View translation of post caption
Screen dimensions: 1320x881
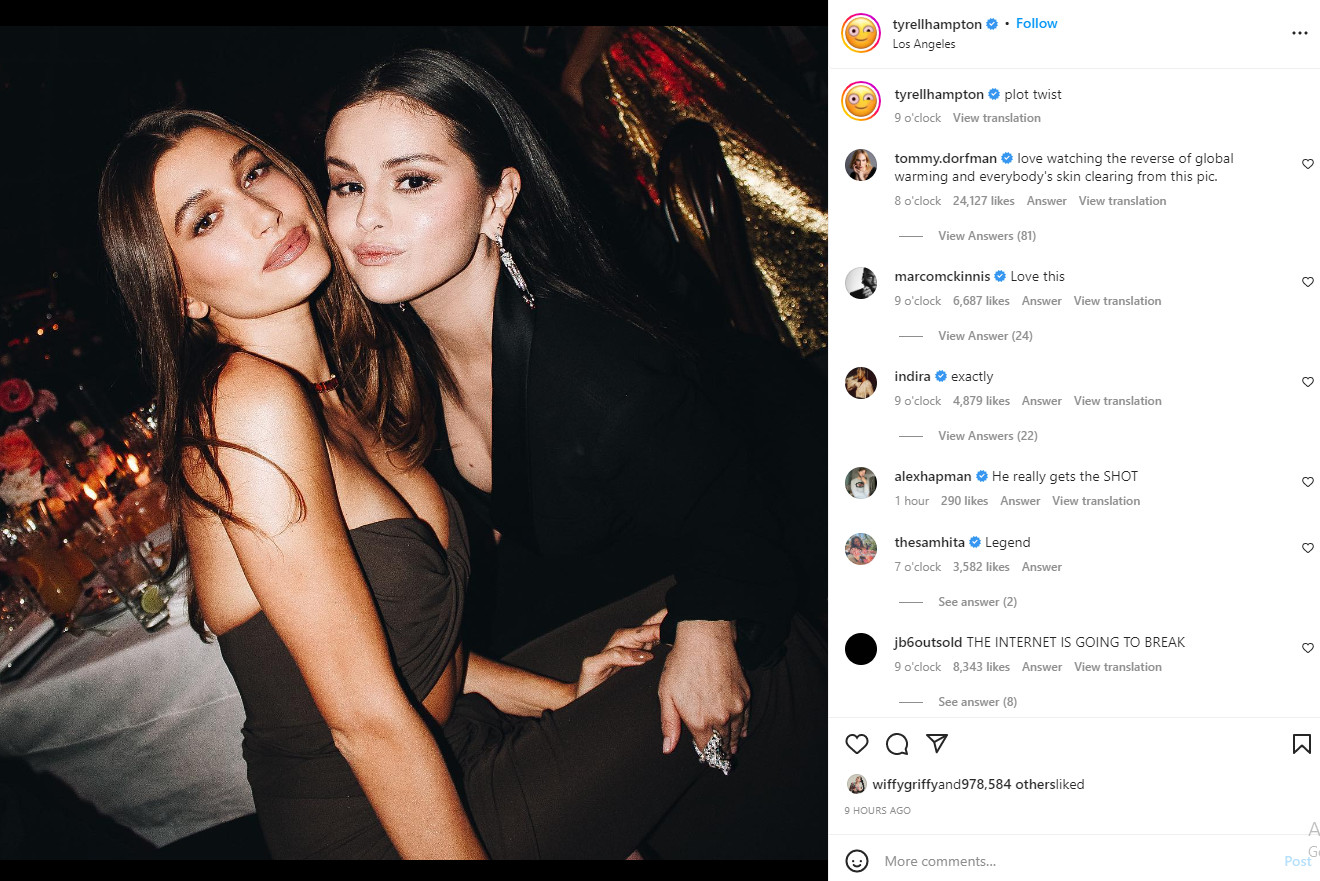point(996,118)
